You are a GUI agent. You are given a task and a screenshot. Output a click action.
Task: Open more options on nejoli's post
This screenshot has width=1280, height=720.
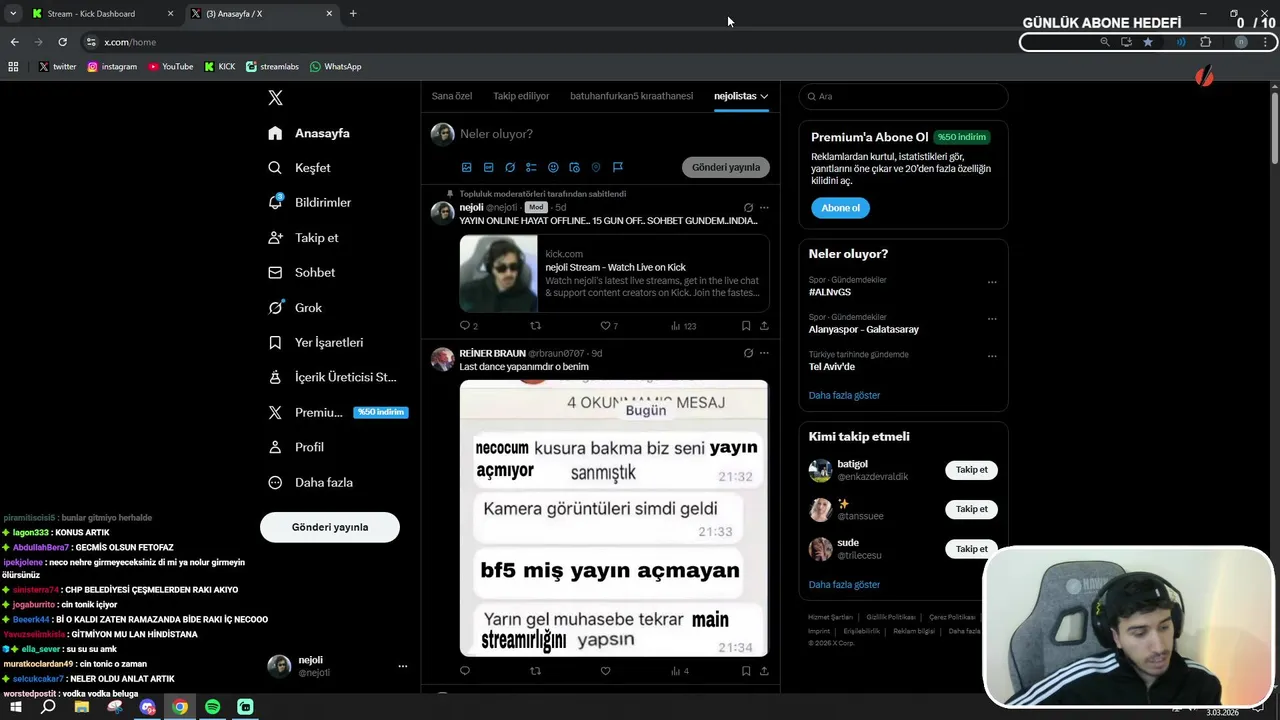pyautogui.click(x=764, y=208)
